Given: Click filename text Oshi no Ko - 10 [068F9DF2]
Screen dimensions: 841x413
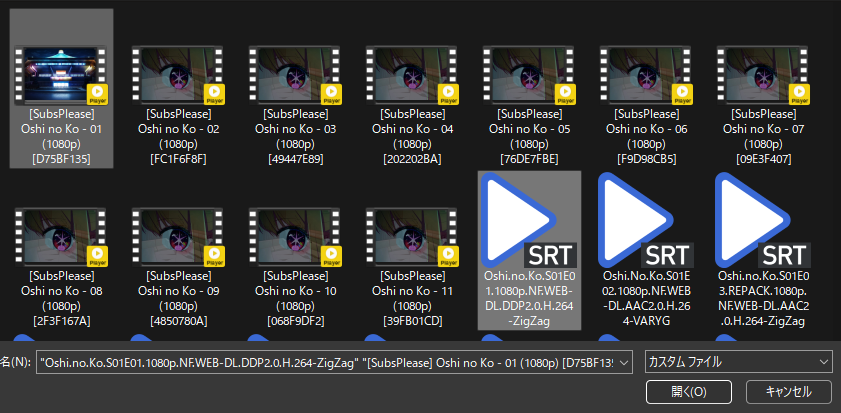Looking at the screenshot, I should pyautogui.click(x=295, y=299).
